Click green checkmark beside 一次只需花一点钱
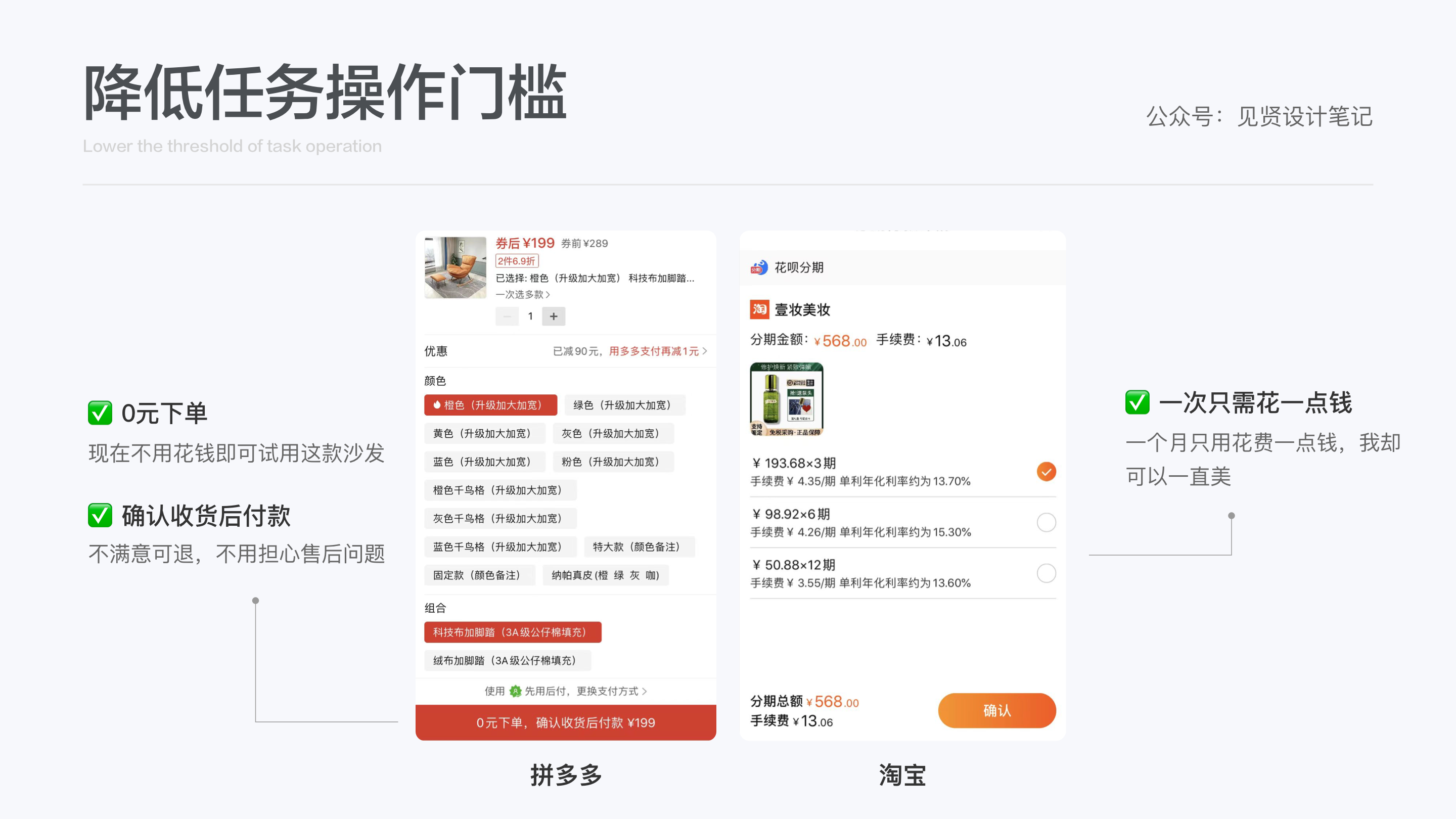The width and height of the screenshot is (1456, 819). pos(1137,402)
